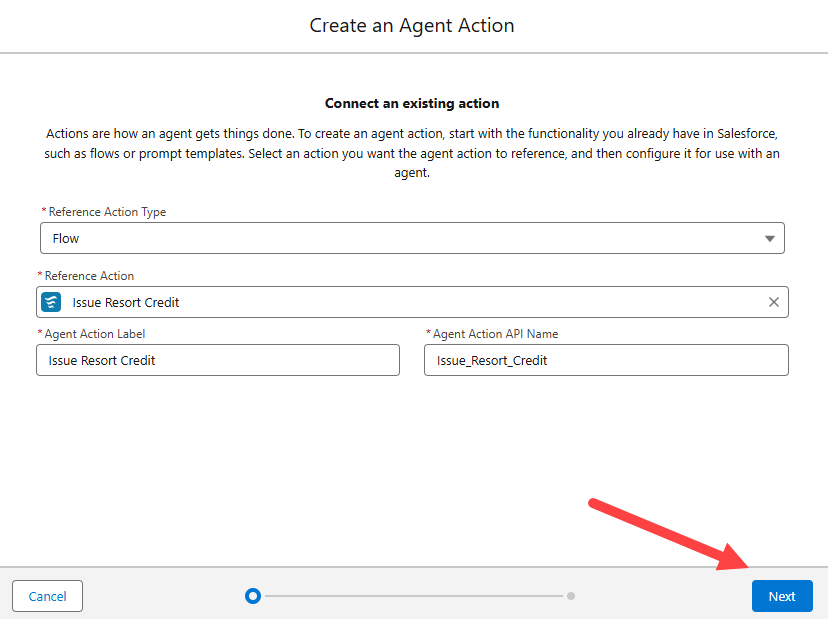Click the Flow icon in Reference Action field
Screen dimensions: 828x619
pyautogui.click(x=51, y=302)
